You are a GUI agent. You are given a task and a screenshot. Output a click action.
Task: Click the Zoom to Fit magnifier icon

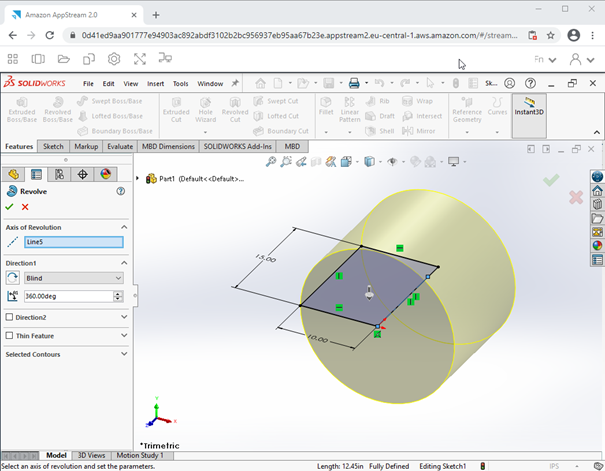pyautogui.click(x=271, y=162)
